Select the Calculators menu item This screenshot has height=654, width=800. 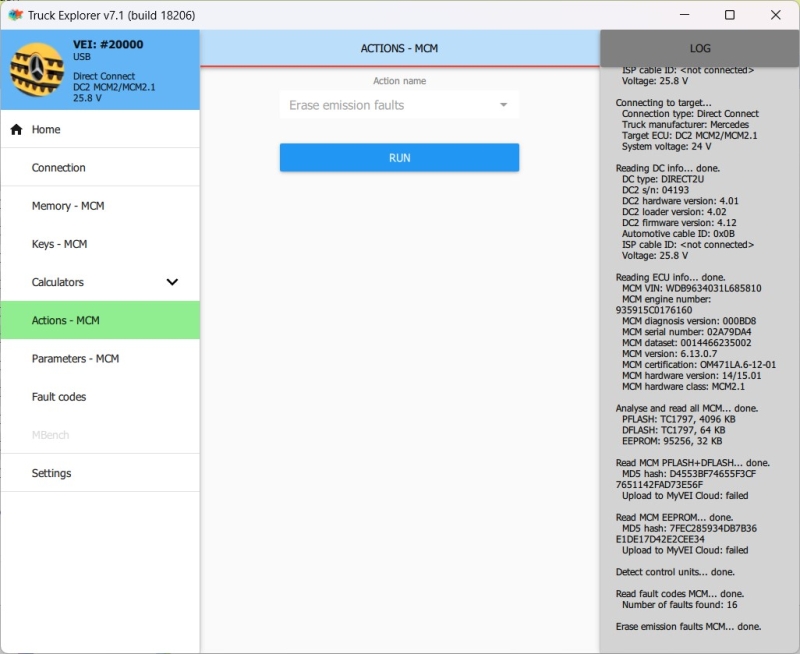coord(101,282)
